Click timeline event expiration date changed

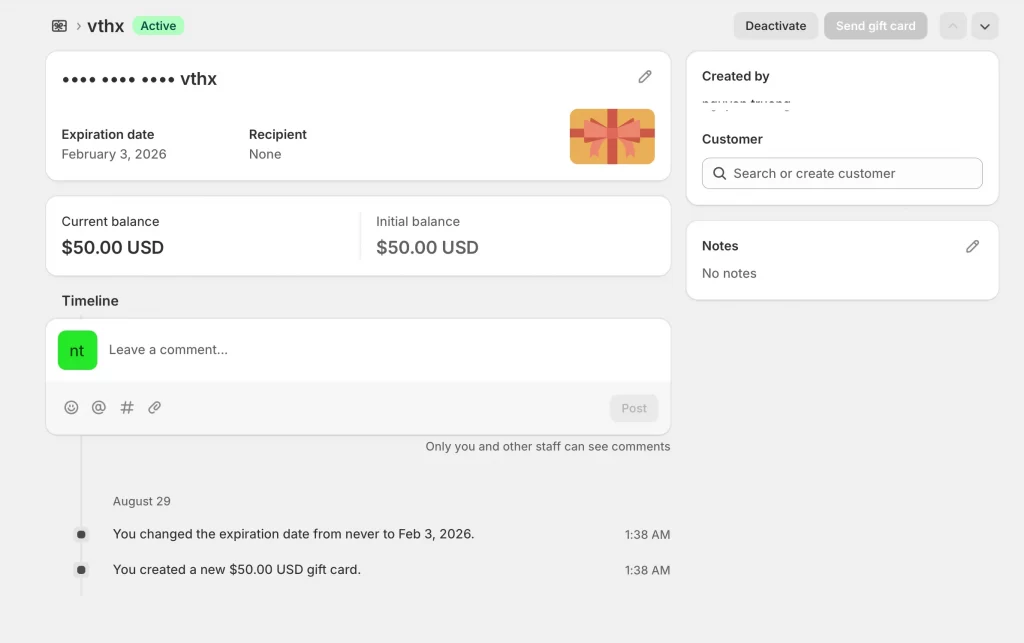(293, 534)
